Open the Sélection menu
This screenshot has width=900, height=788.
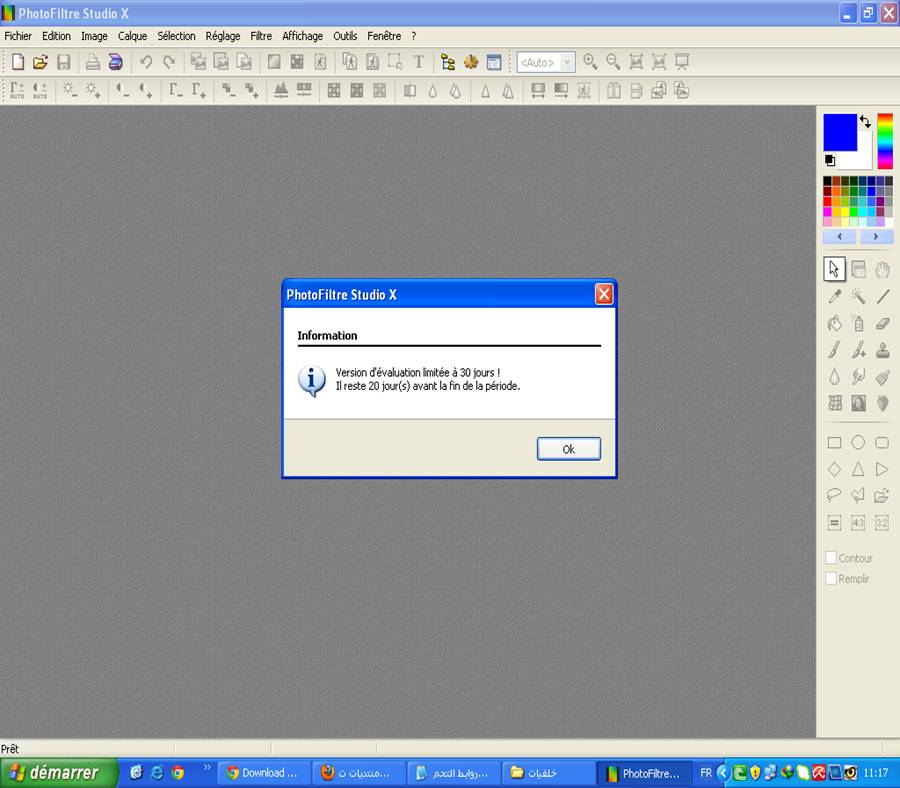point(176,36)
